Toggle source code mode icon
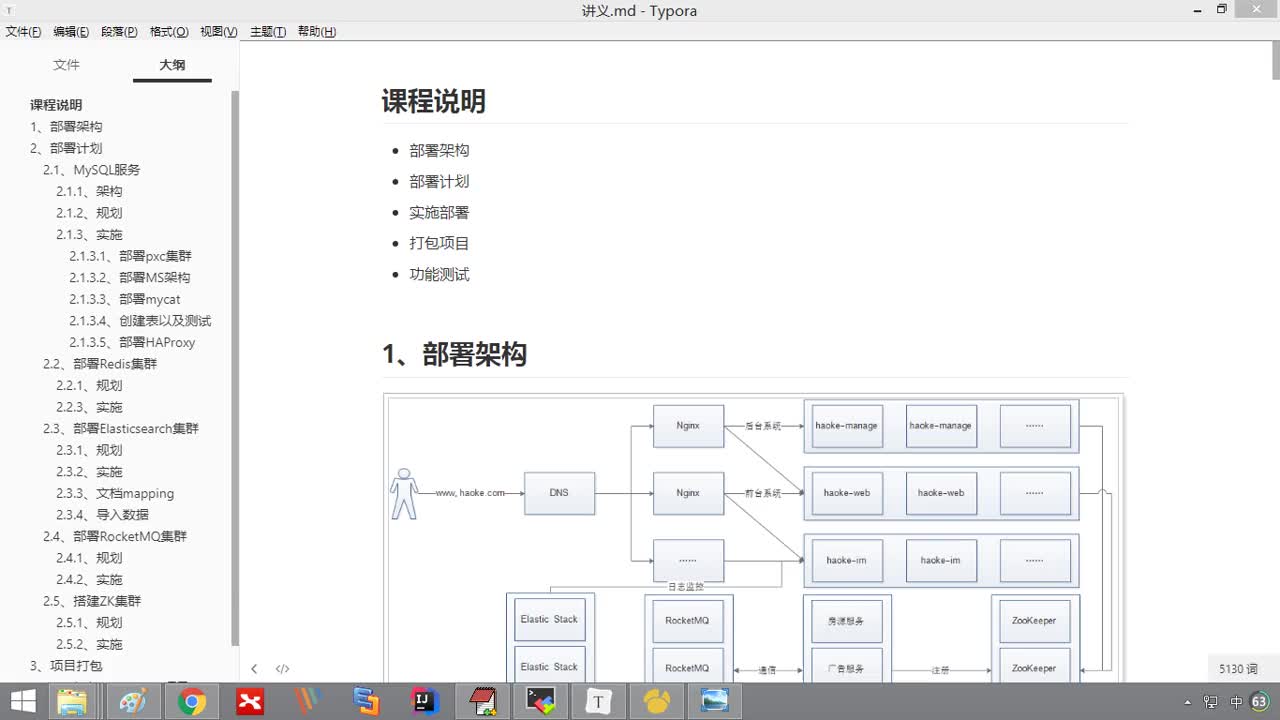Image resolution: width=1280 pixels, height=720 pixels. click(x=282, y=669)
